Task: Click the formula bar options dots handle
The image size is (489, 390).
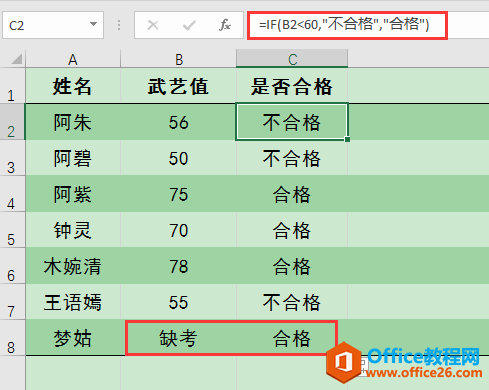Action: point(119,25)
